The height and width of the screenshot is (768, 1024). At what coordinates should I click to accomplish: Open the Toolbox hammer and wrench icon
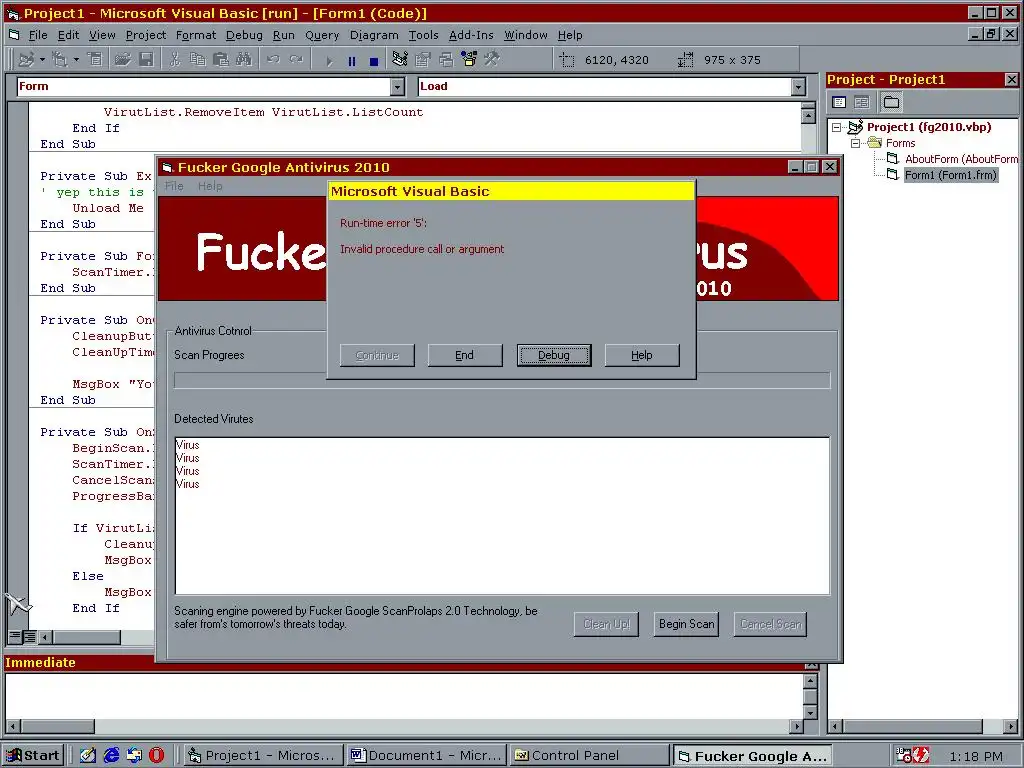492,60
